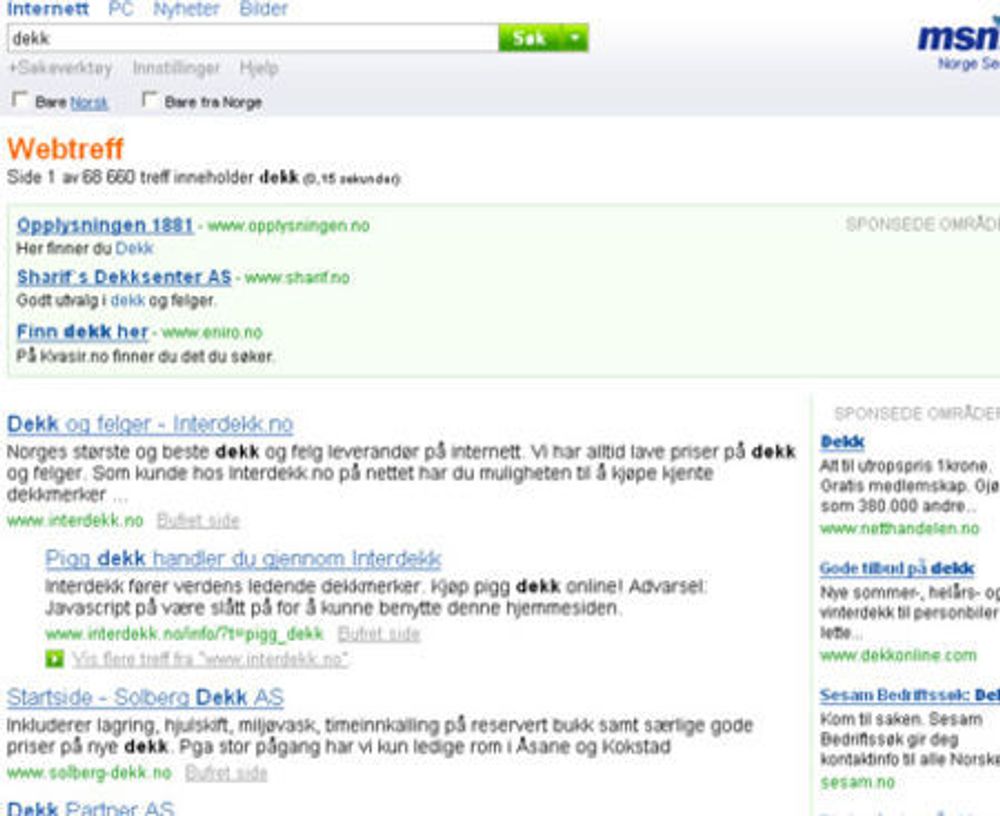1000x816 pixels.
Task: Open sidebar link Gode tilbud på dekk
Action: (897, 568)
